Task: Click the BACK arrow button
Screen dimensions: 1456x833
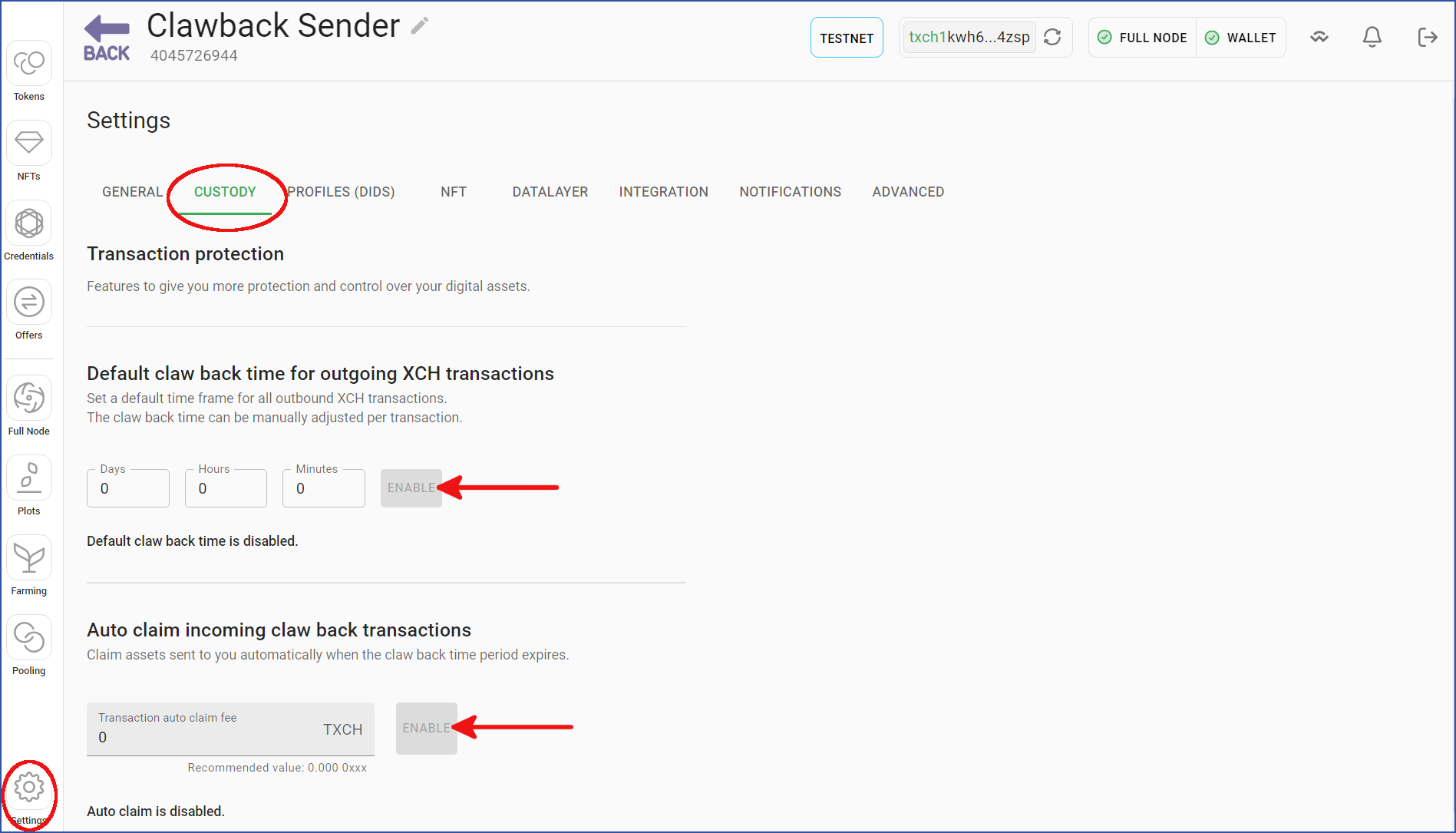Action: click(x=107, y=38)
